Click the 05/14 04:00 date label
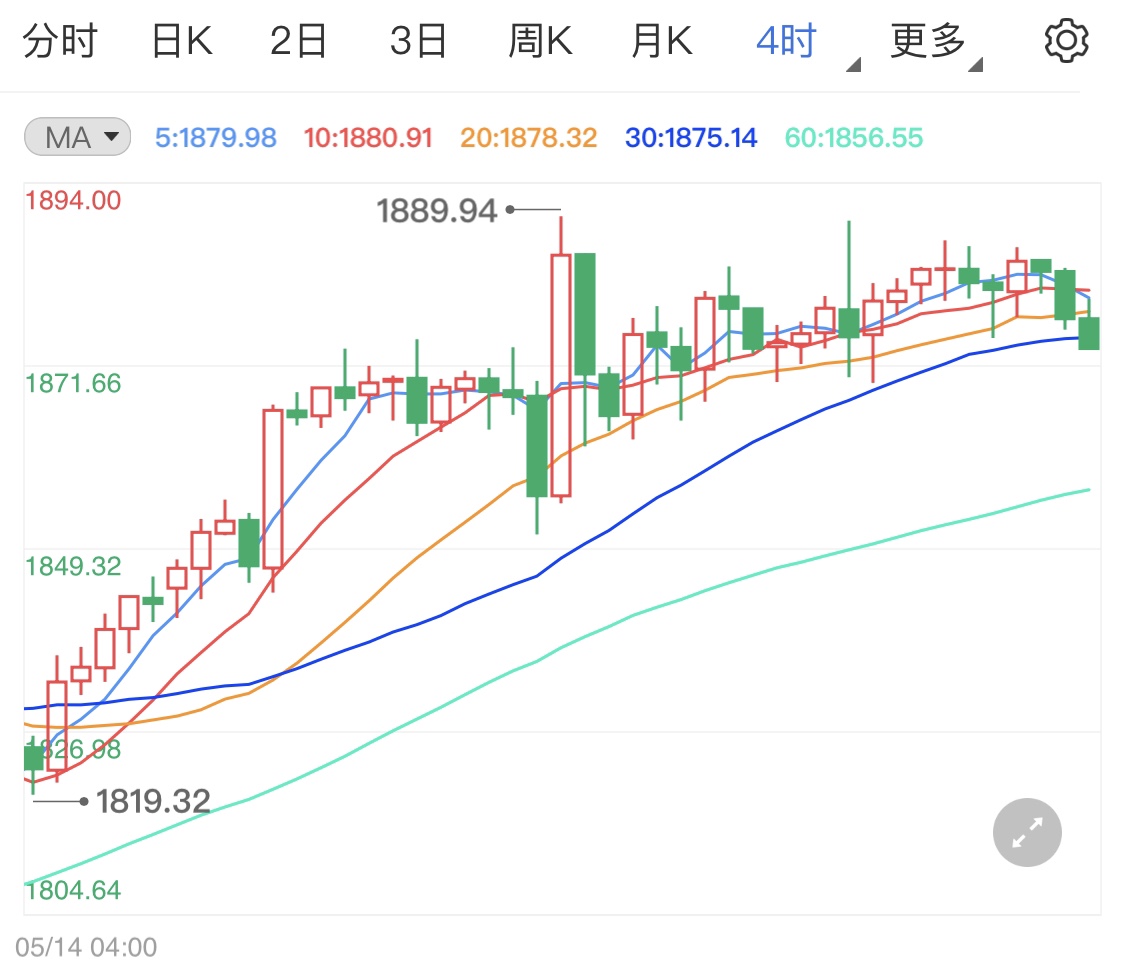 click(x=86, y=947)
